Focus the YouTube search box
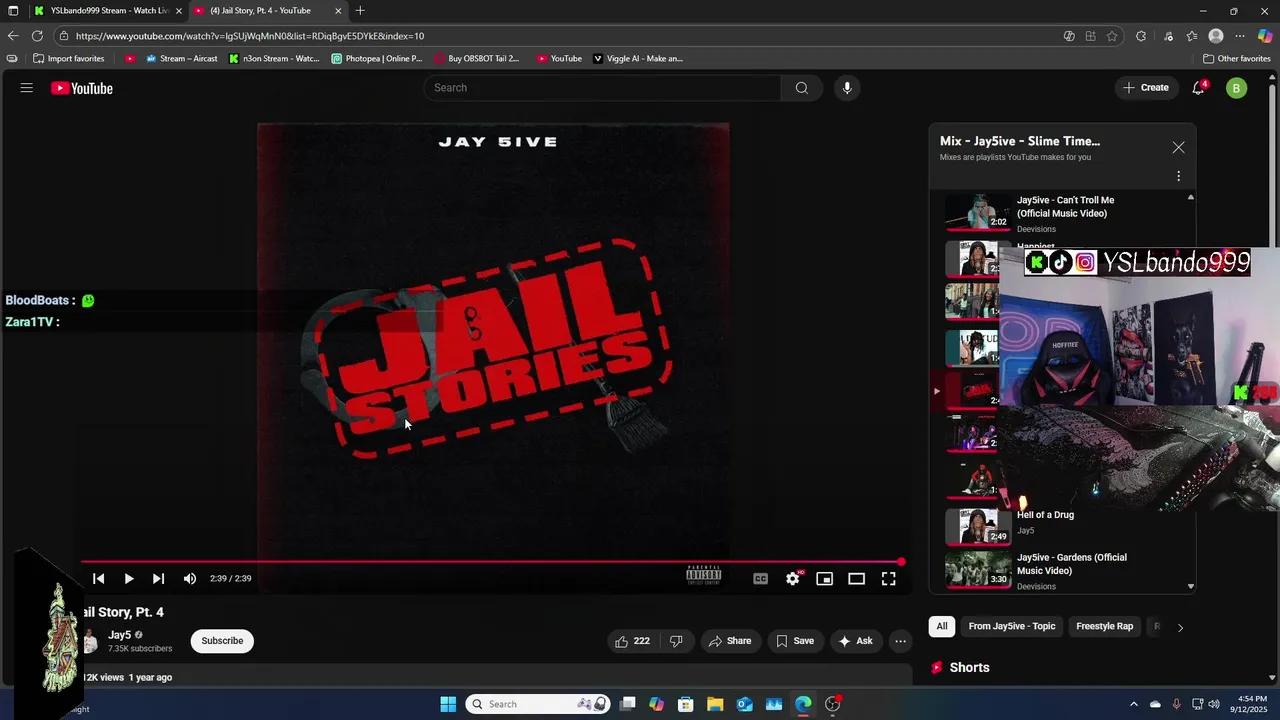 (x=602, y=88)
